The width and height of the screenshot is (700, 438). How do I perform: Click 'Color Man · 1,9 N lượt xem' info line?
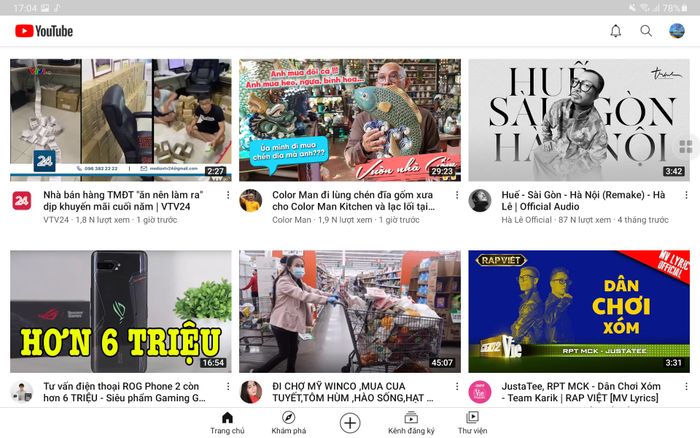tap(346, 220)
